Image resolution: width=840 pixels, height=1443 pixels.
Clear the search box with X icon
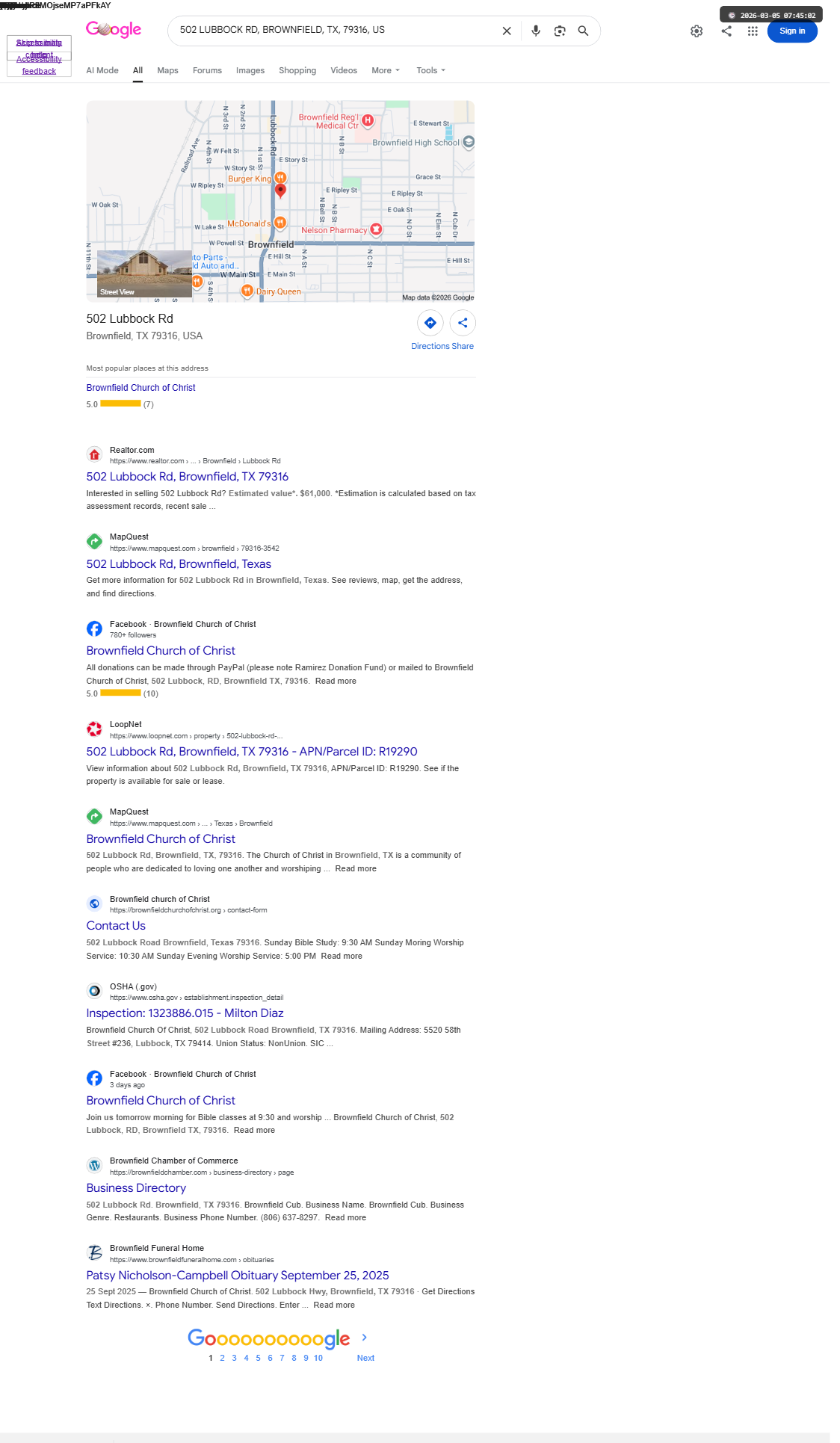(x=507, y=31)
